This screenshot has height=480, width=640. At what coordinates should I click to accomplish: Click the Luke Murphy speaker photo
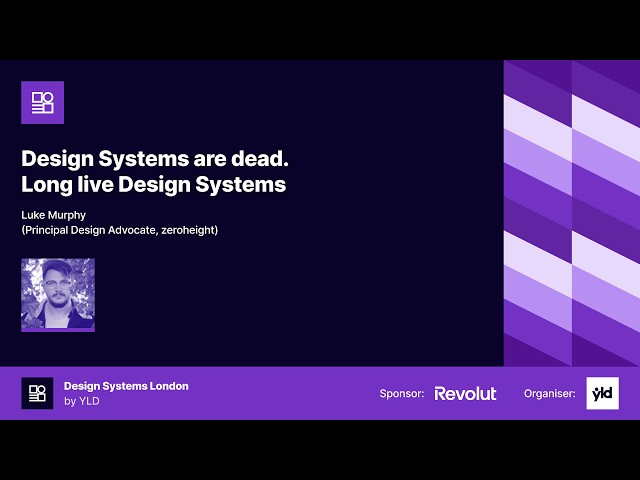[x=58, y=295]
